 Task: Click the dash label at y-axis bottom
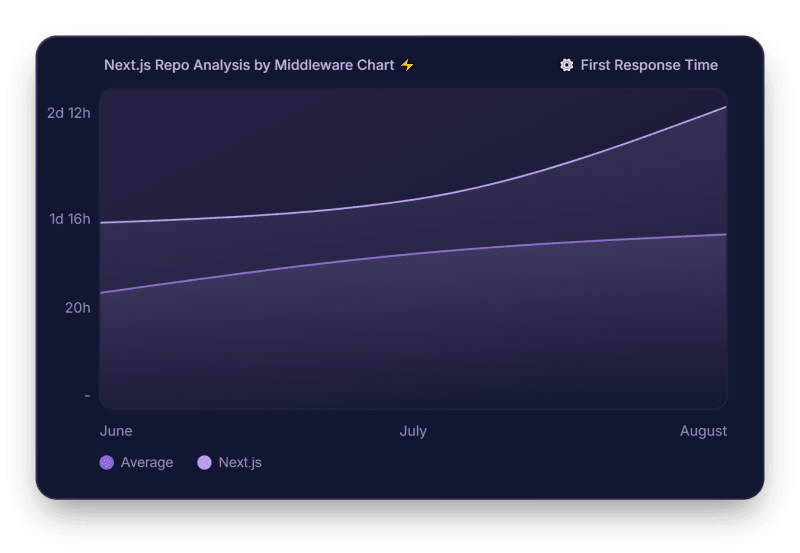(87, 395)
